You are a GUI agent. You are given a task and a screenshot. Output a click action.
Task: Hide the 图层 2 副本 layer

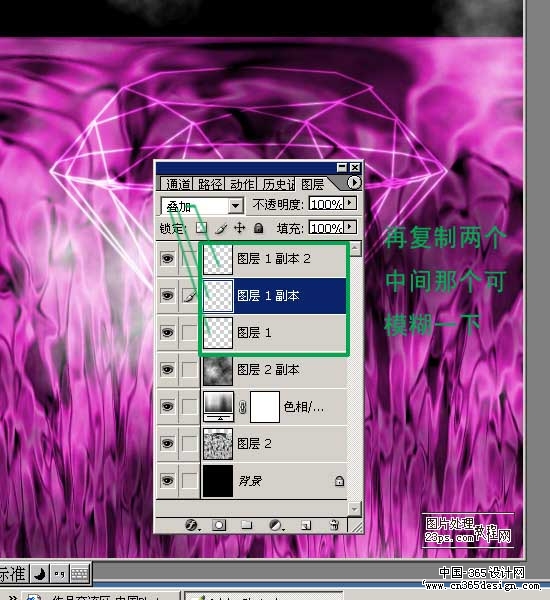point(167,370)
